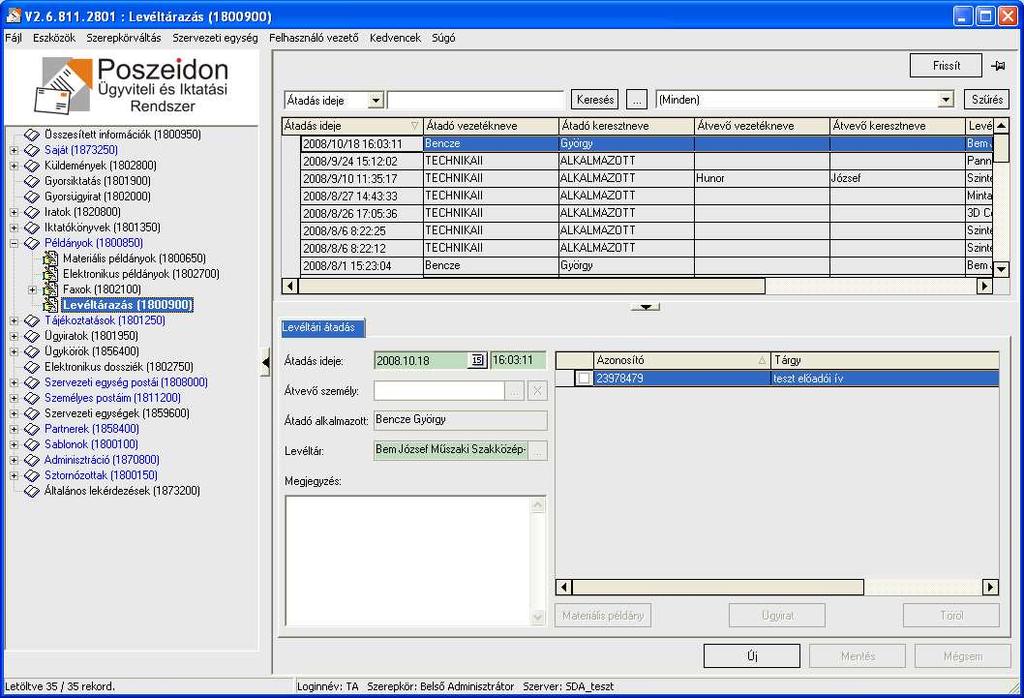Collapse the Példányok (1800850) tree node

tap(14, 243)
